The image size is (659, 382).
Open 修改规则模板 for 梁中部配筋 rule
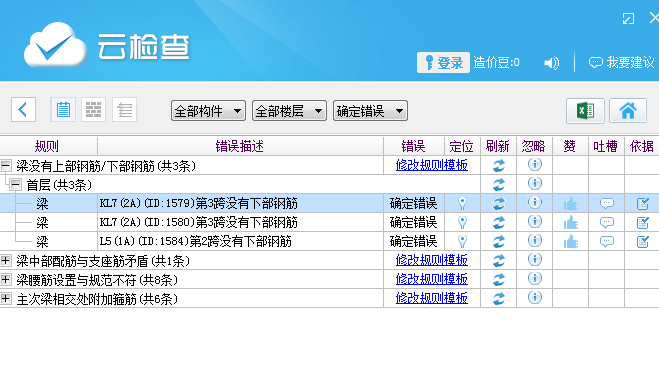tap(432, 260)
